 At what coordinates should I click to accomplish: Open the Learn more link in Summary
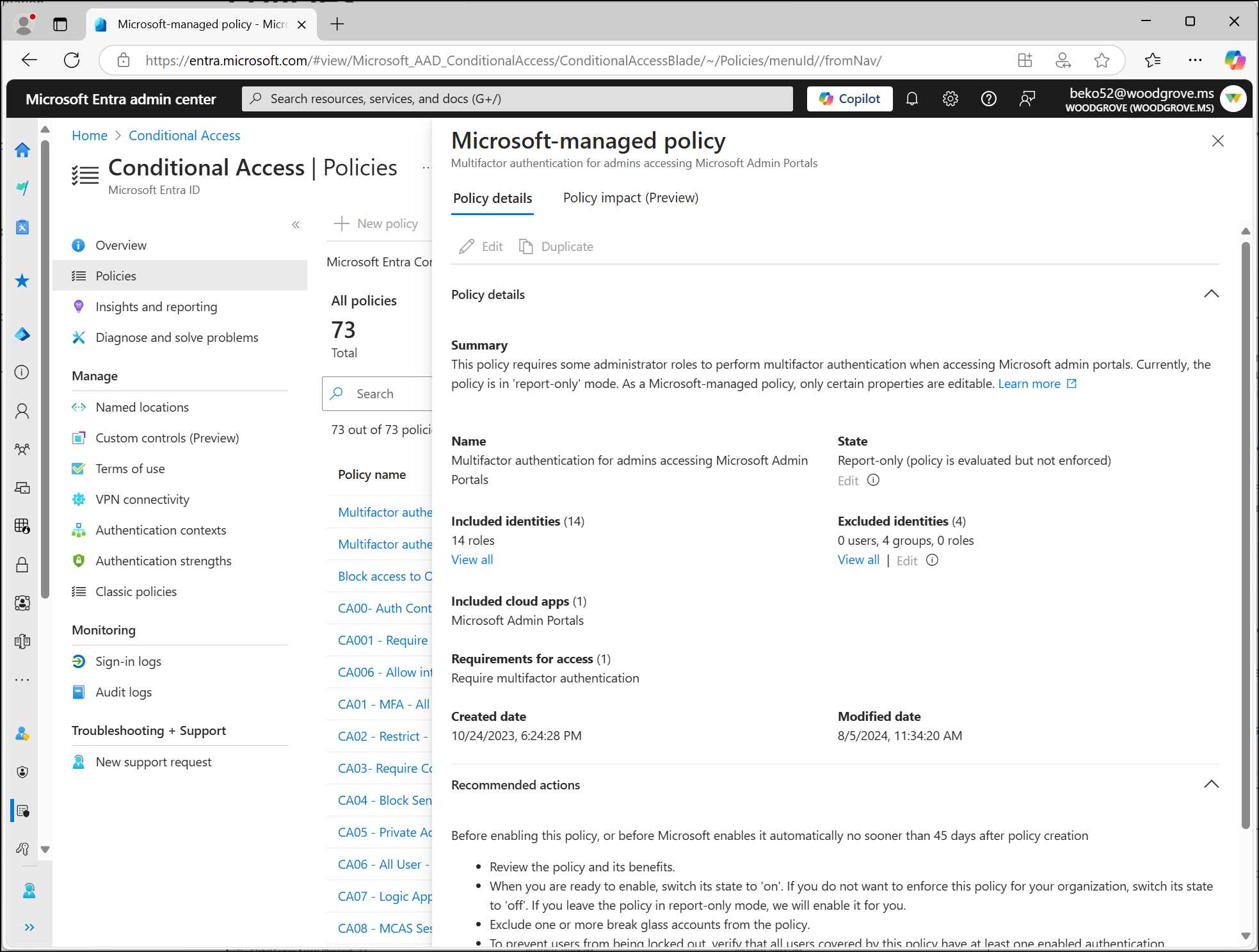pyautogui.click(x=1029, y=383)
